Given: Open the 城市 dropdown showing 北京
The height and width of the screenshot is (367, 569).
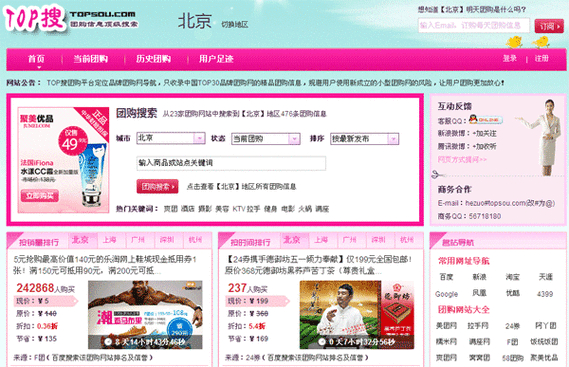Looking at the screenshot, I should [171, 138].
